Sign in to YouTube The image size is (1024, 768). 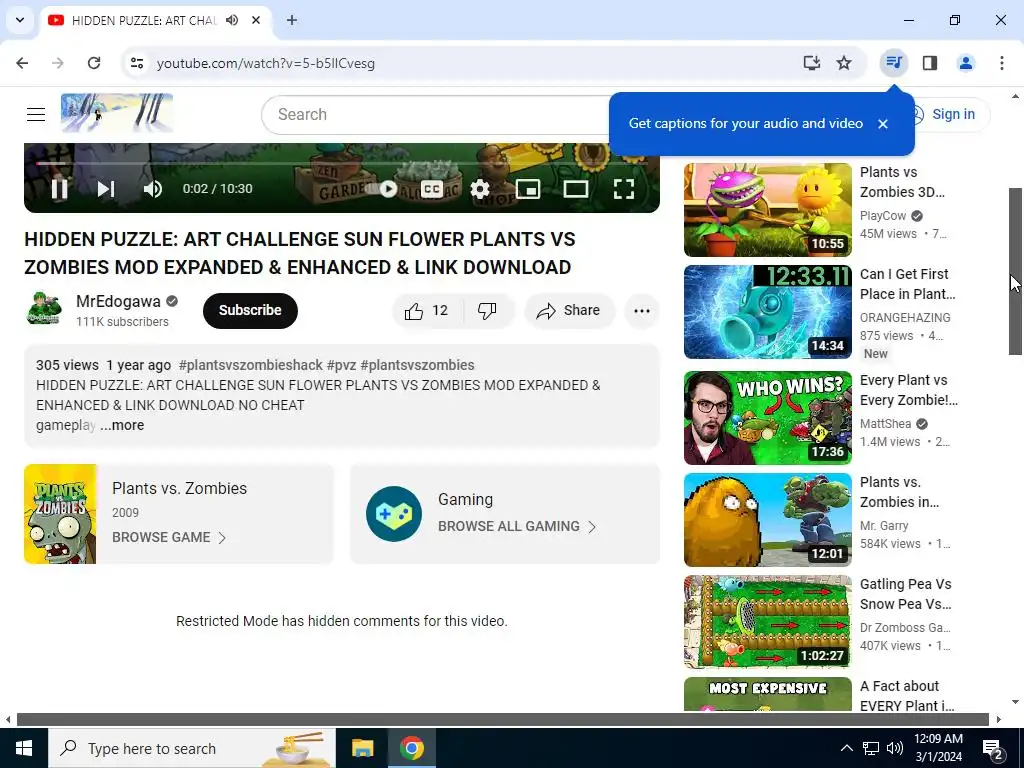coord(952,115)
